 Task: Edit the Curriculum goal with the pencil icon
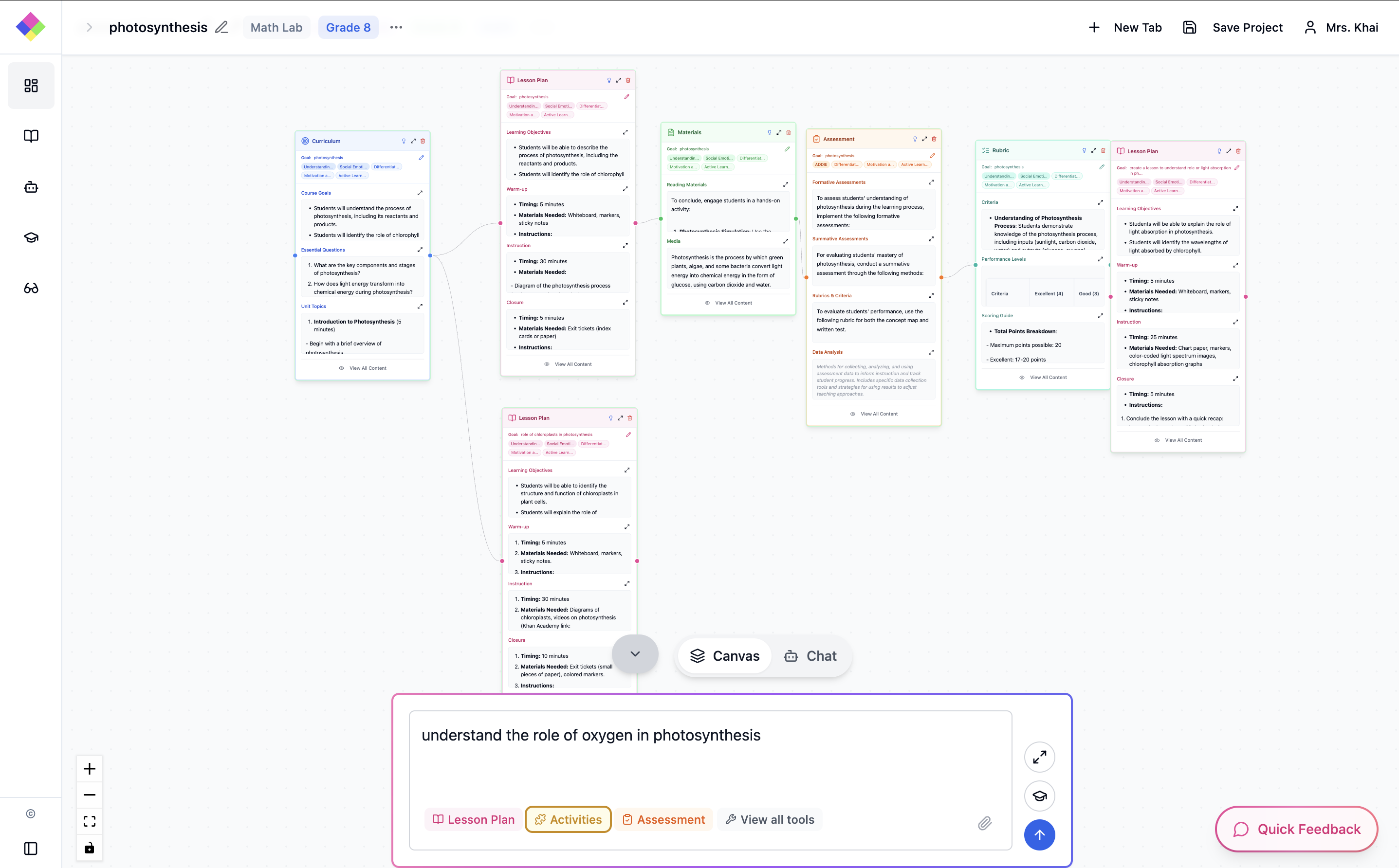coord(422,157)
